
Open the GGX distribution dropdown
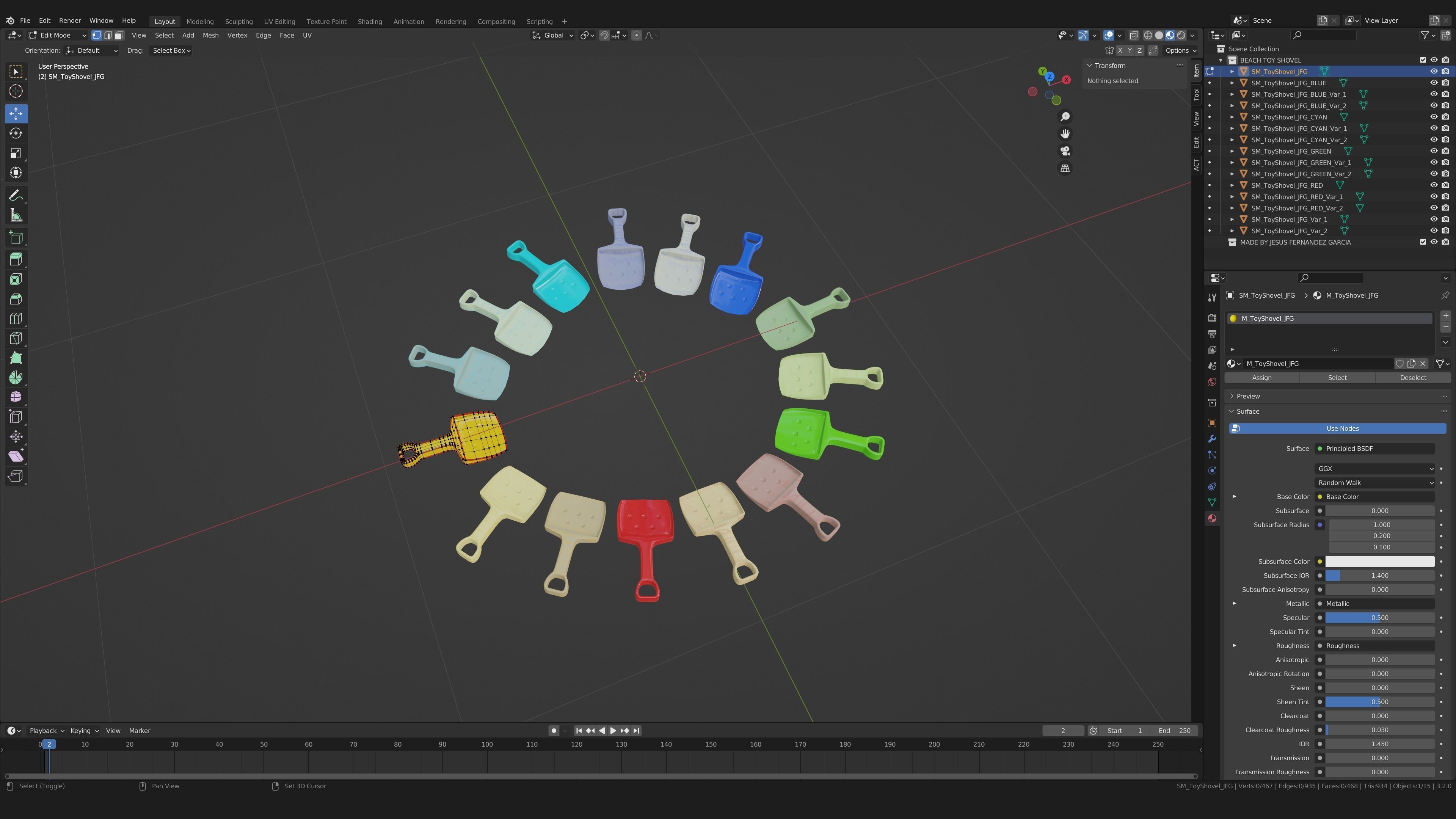[x=1374, y=469]
